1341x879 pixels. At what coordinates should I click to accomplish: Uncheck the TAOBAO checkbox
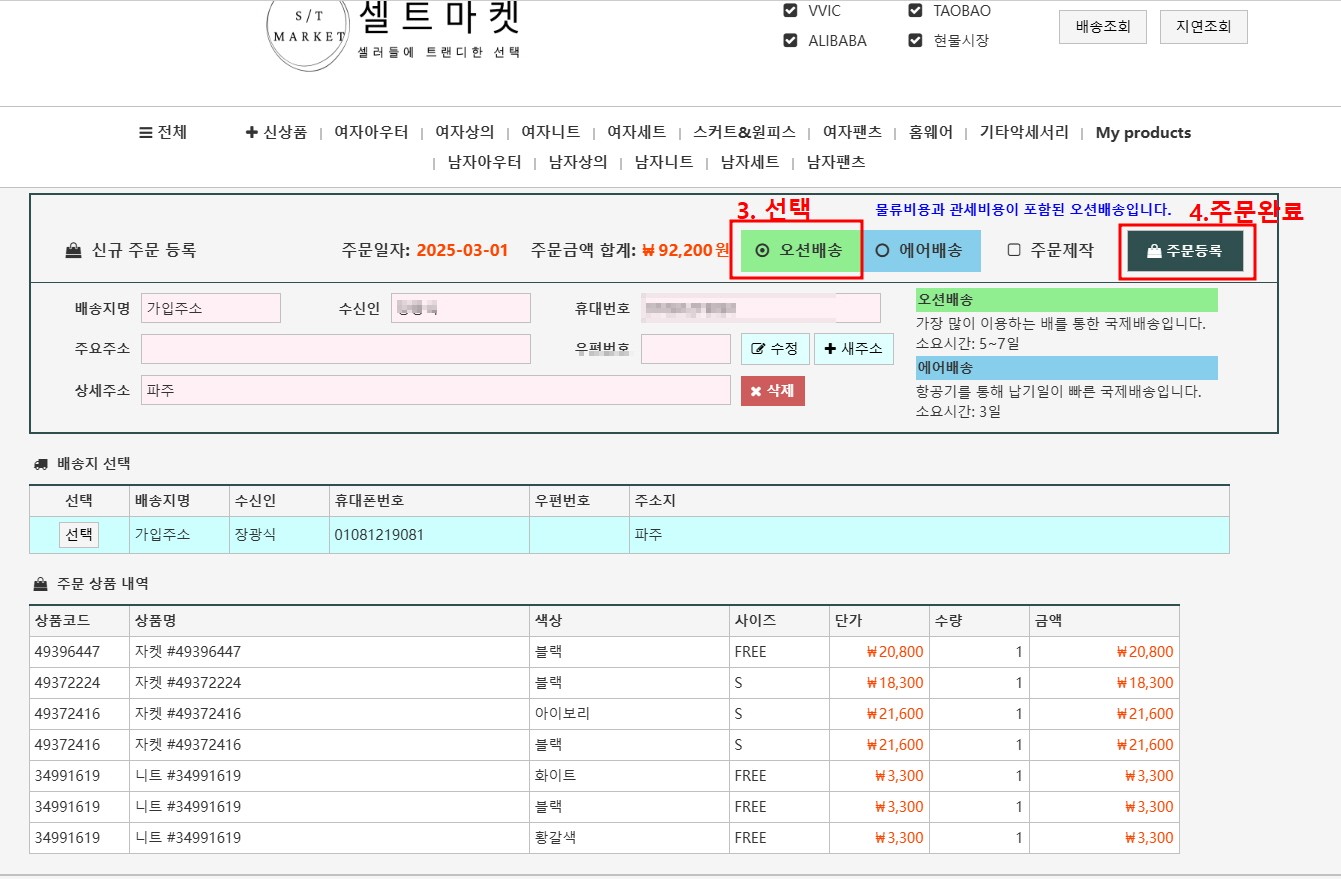[x=915, y=11]
